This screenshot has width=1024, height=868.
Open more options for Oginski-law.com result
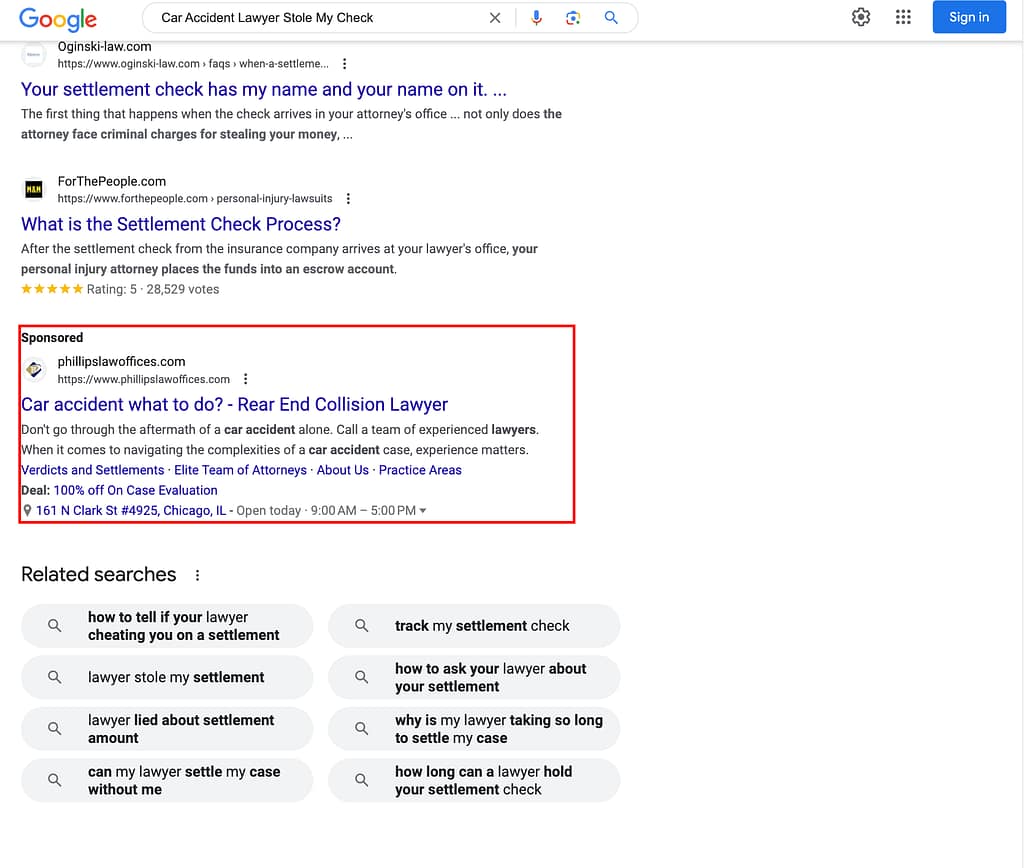pyautogui.click(x=344, y=63)
